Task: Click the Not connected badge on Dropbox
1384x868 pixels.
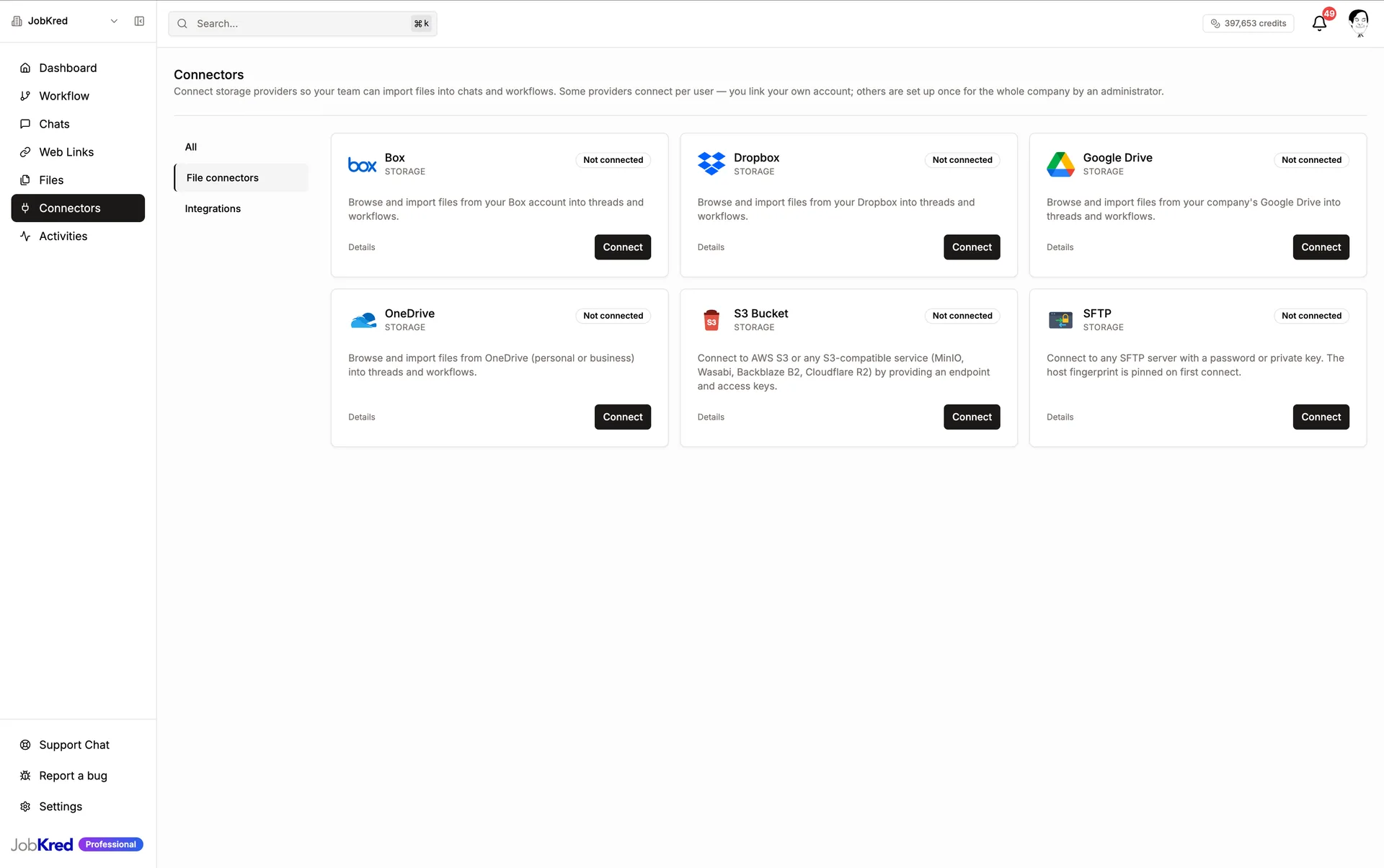Action: point(962,160)
